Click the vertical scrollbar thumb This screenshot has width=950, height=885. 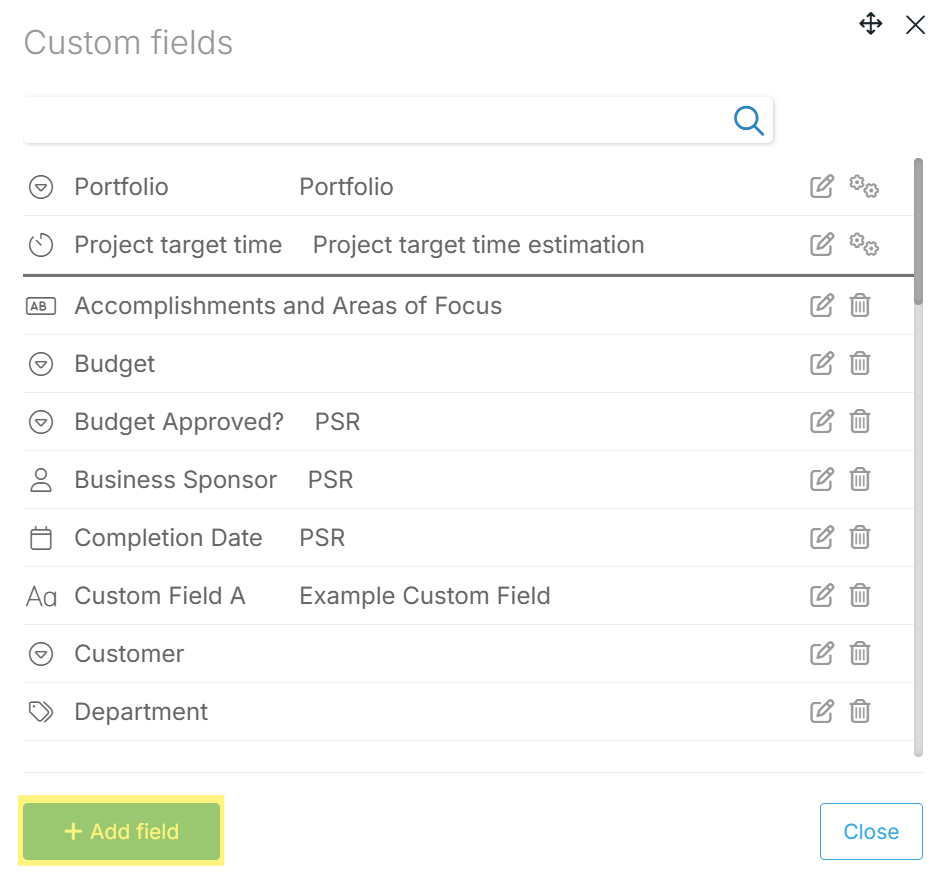pyautogui.click(x=918, y=230)
